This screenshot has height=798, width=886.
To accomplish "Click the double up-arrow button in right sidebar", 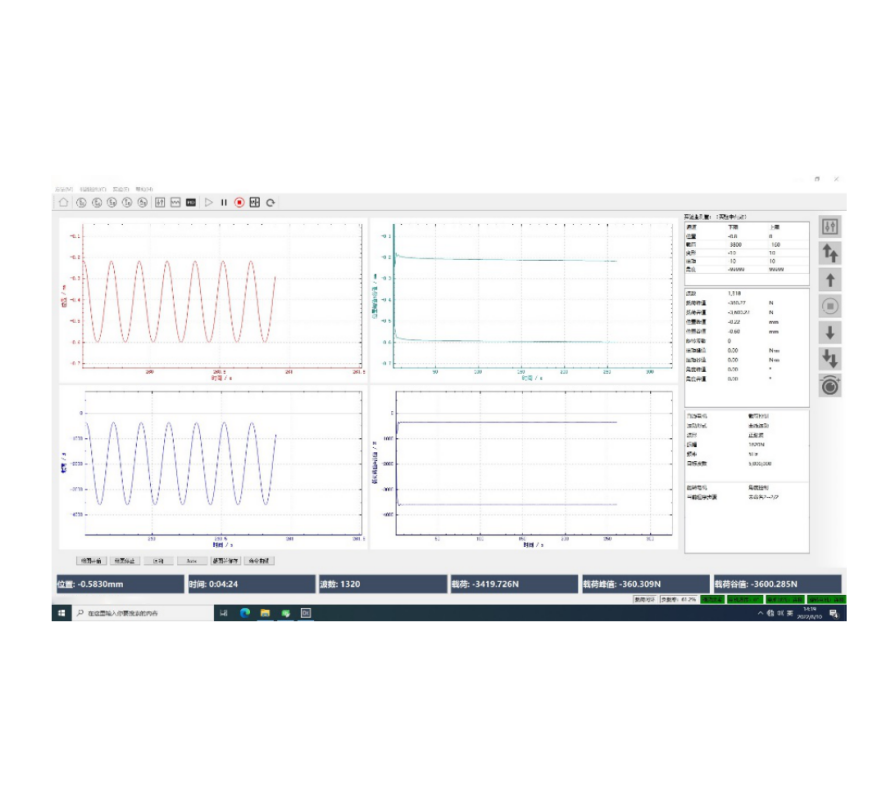I will click(x=830, y=254).
